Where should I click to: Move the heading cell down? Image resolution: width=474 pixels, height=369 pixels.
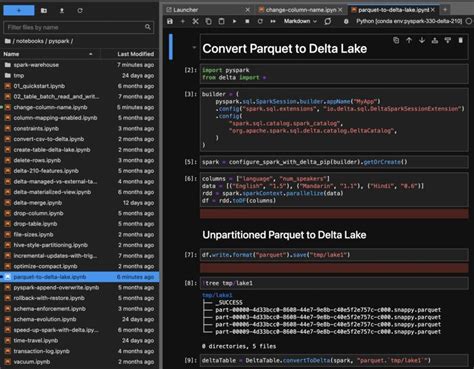click(422, 40)
